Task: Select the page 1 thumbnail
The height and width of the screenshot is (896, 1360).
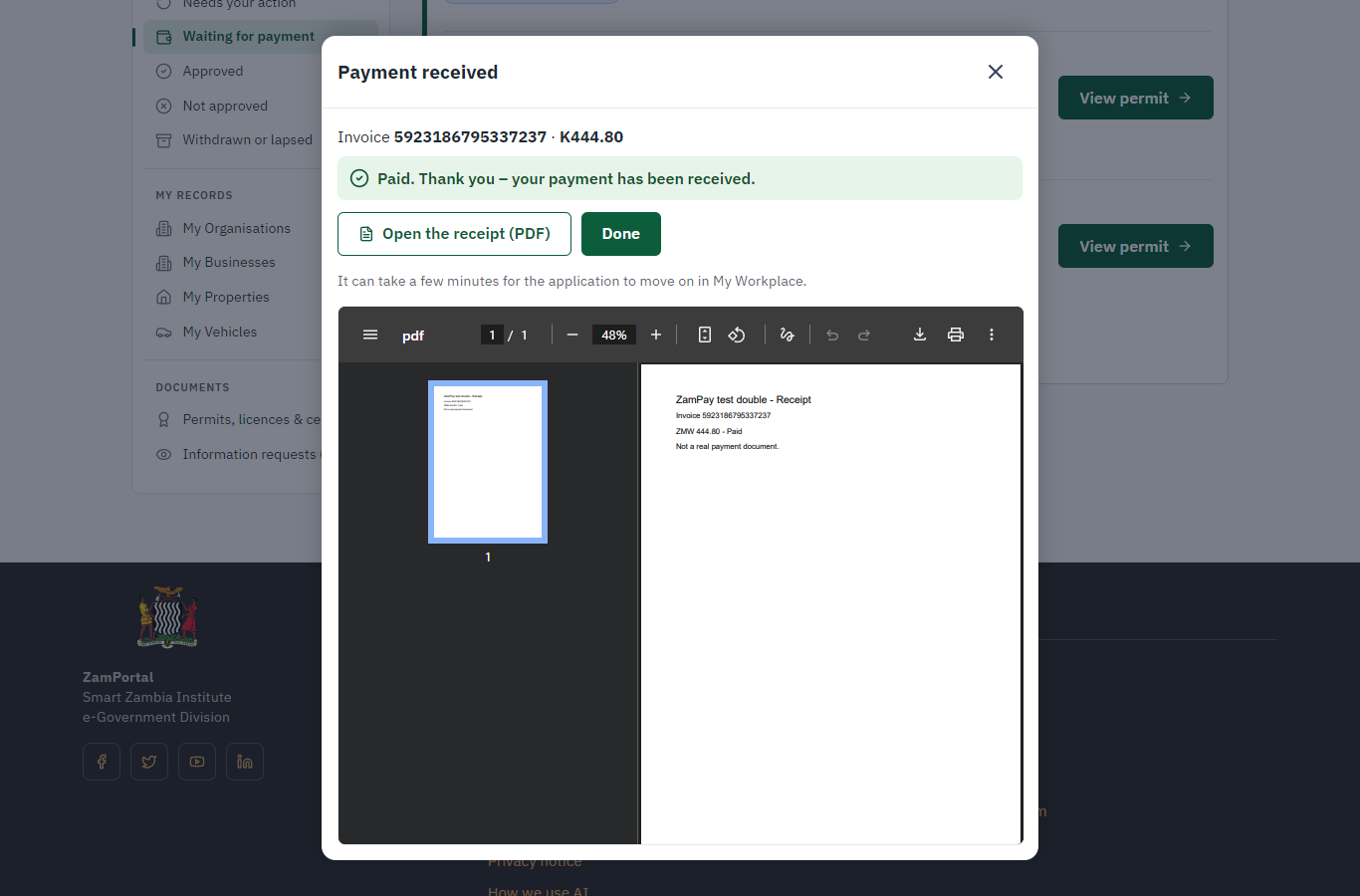Action: [488, 462]
